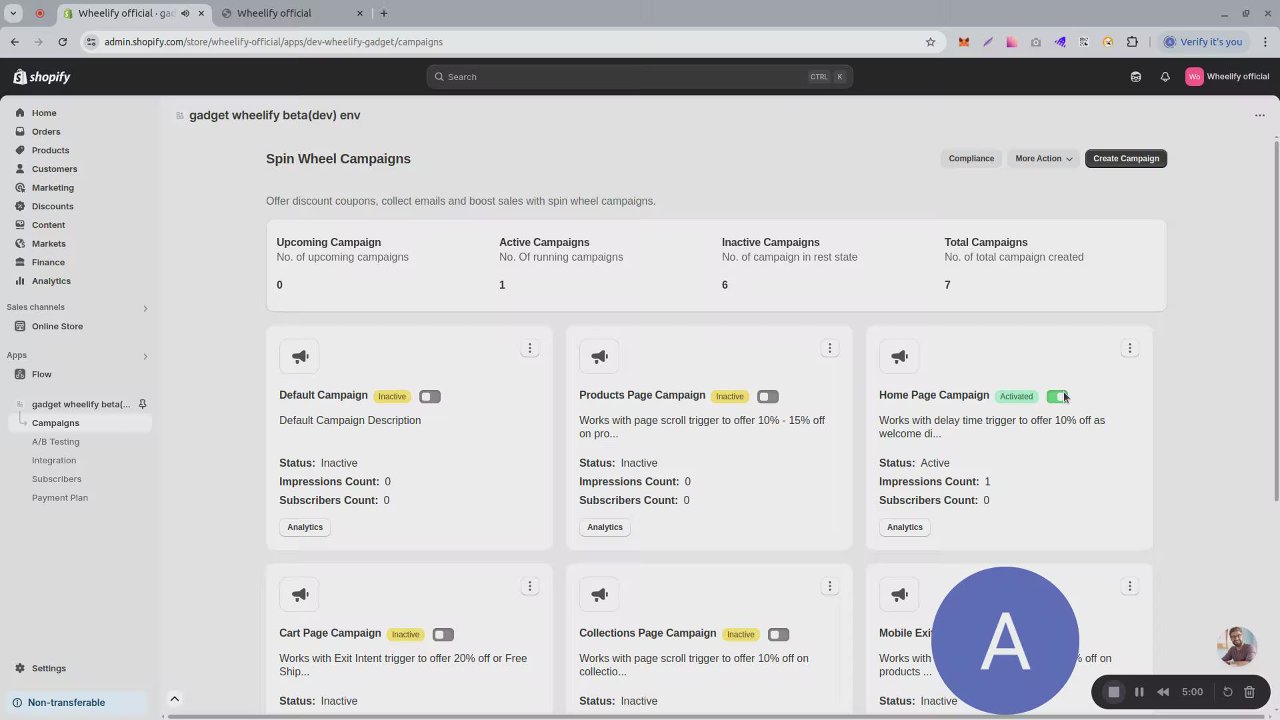
Task: Open Mobile Exit campaign card options menu
Action: [x=1130, y=586]
